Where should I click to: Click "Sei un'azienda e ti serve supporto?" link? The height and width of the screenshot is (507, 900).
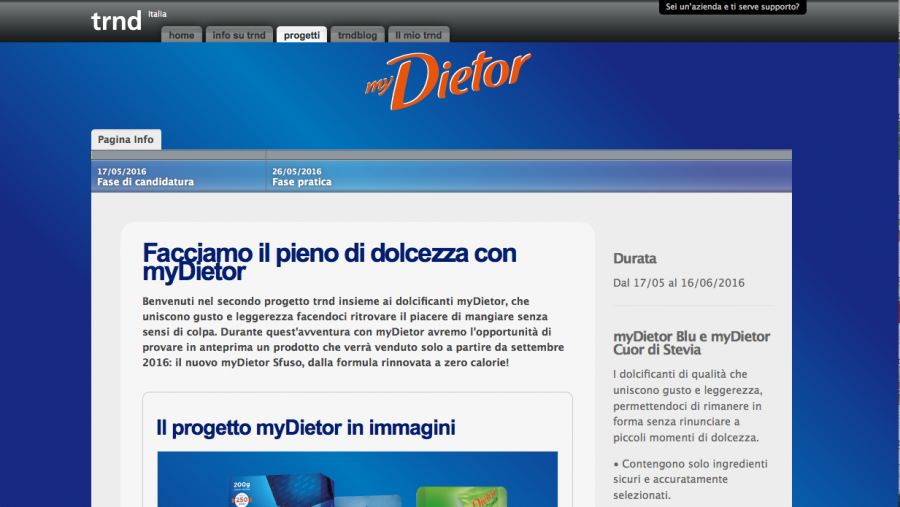[x=732, y=7]
